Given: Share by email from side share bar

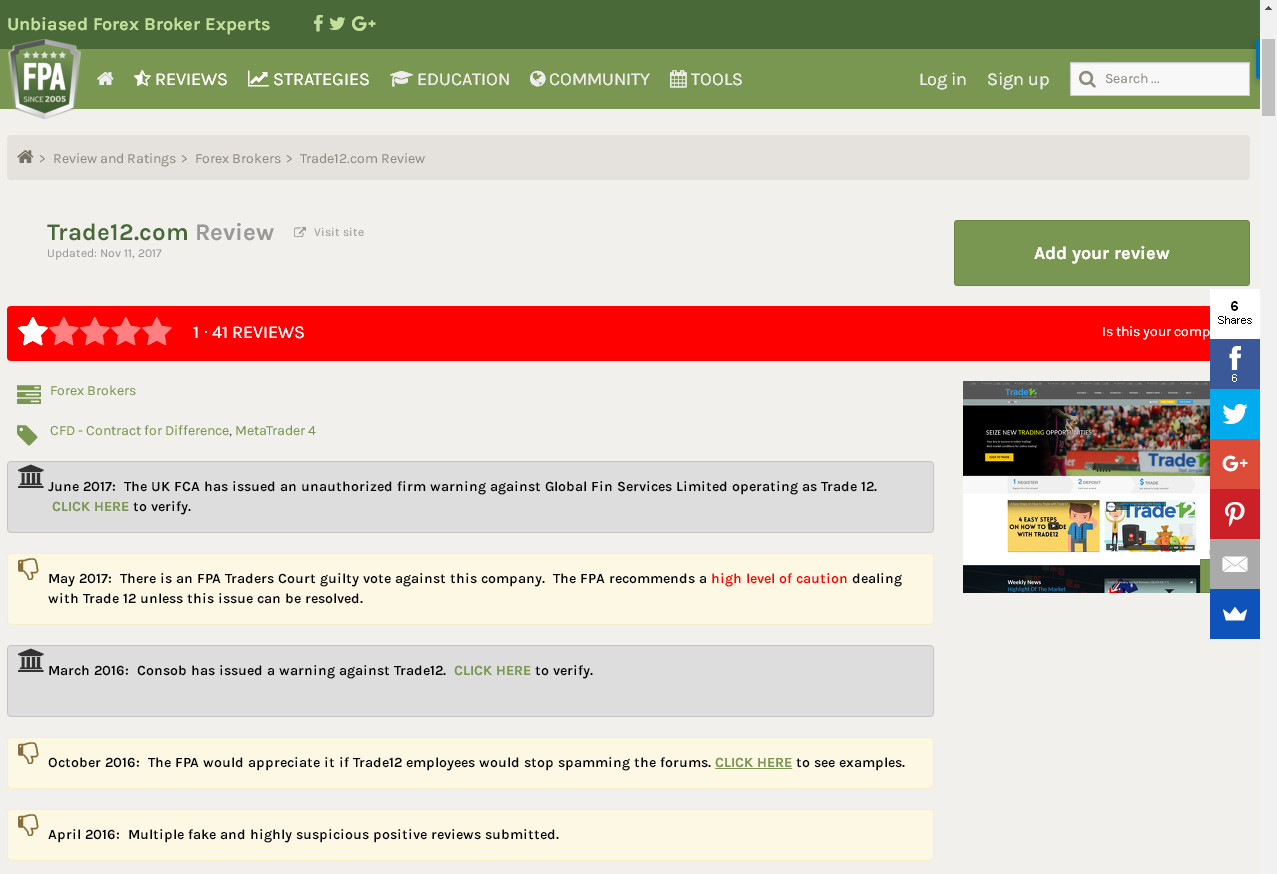Looking at the screenshot, I should pyautogui.click(x=1235, y=564).
